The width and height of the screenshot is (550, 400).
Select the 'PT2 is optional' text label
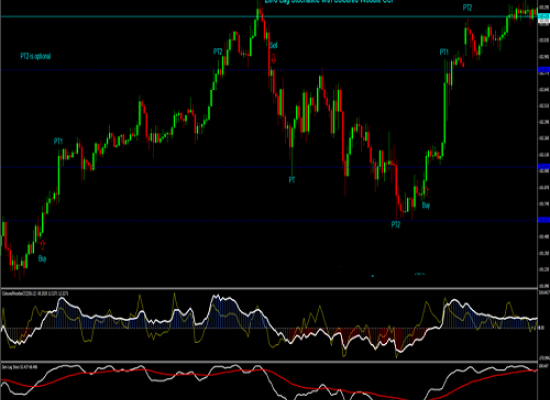tap(35, 56)
